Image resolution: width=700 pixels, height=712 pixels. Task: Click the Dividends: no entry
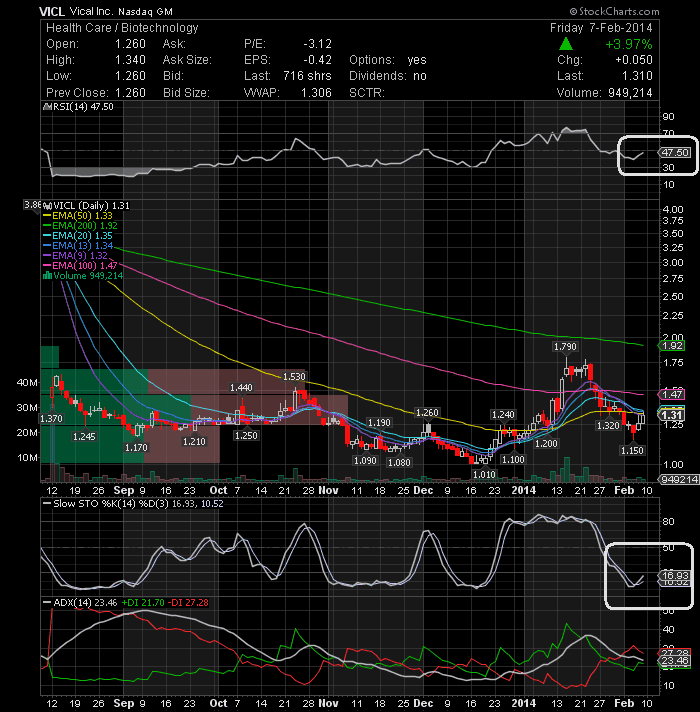point(388,76)
